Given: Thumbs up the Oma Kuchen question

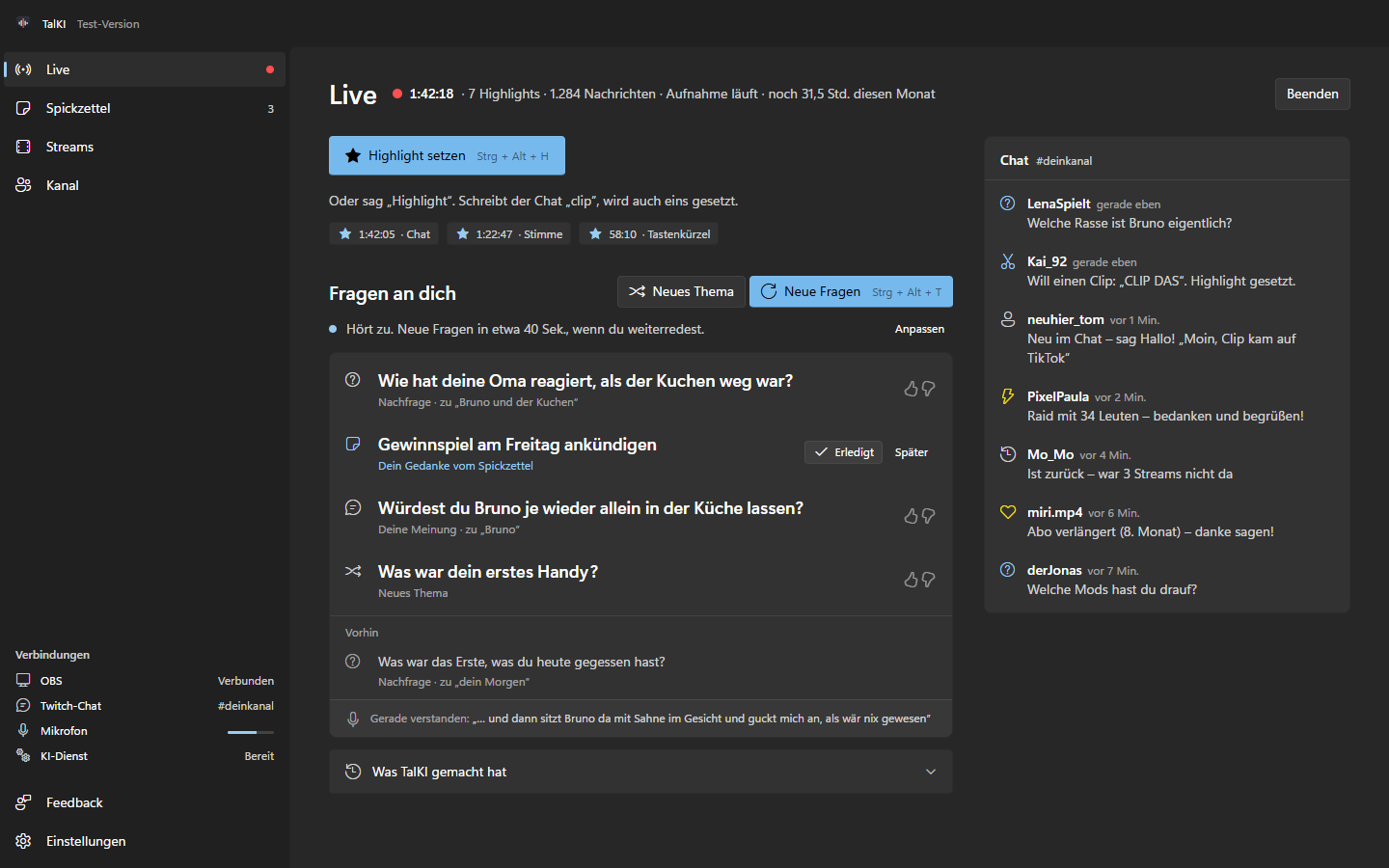Looking at the screenshot, I should tap(911, 389).
